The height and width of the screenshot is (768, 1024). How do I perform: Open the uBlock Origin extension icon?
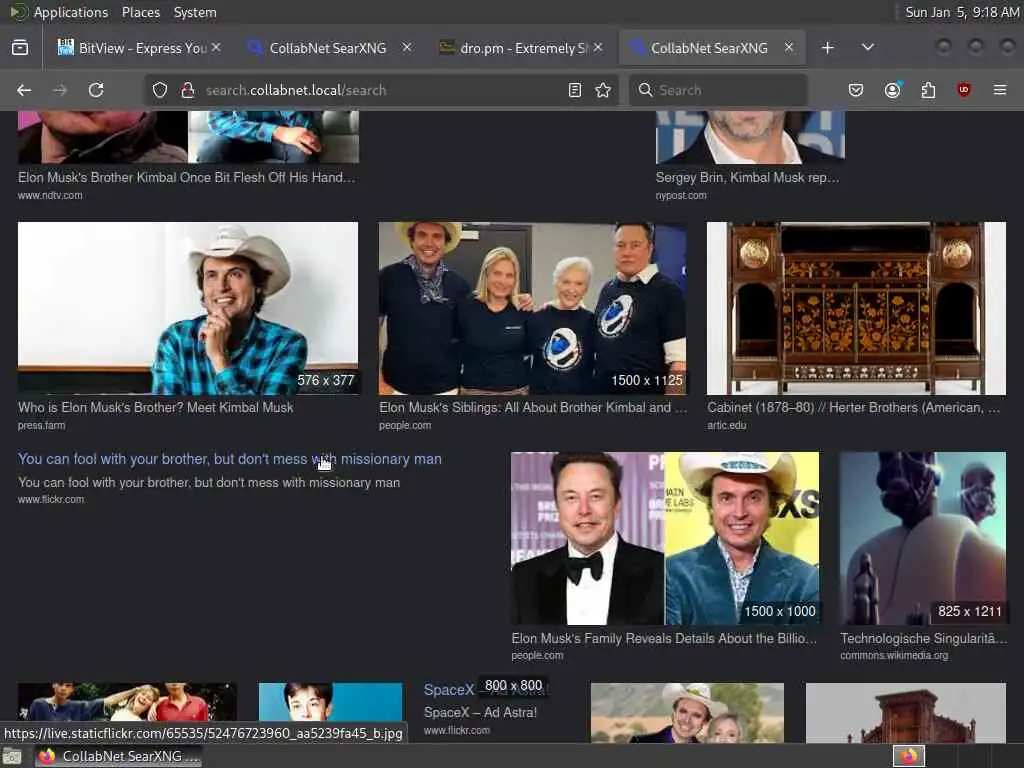(964, 90)
